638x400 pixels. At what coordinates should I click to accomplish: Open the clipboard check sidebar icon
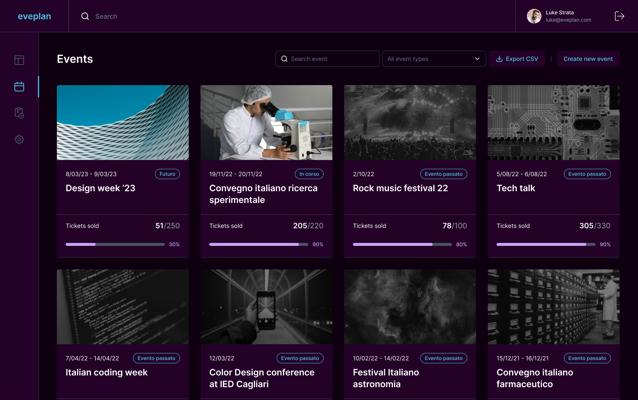click(19, 113)
